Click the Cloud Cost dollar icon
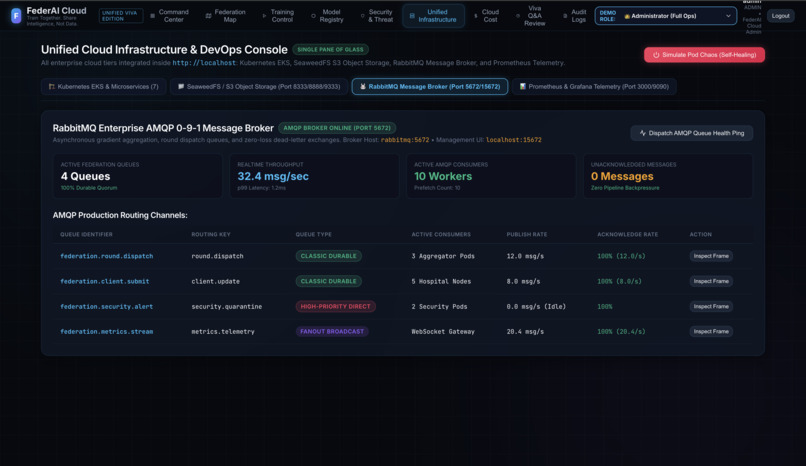 click(x=475, y=16)
